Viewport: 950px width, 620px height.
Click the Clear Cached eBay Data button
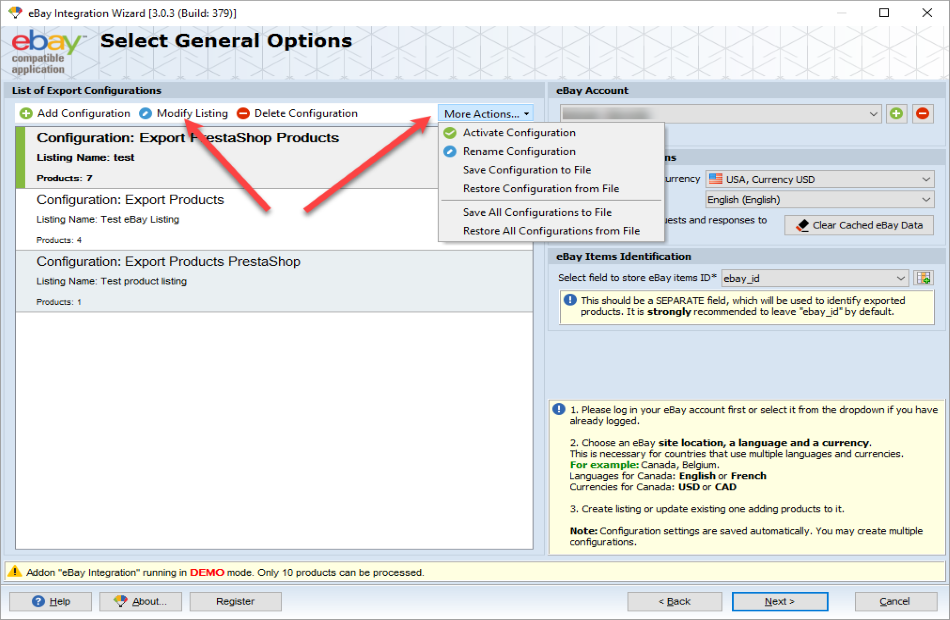pyautogui.click(x=859, y=225)
